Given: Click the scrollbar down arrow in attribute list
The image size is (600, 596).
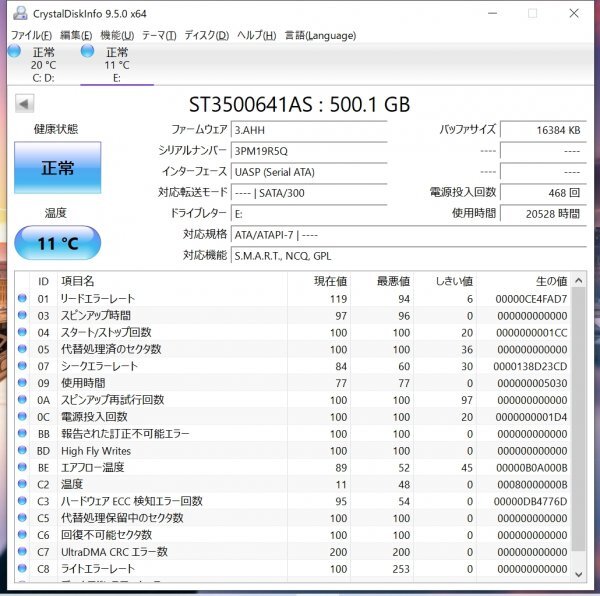Looking at the screenshot, I should (x=579, y=574).
